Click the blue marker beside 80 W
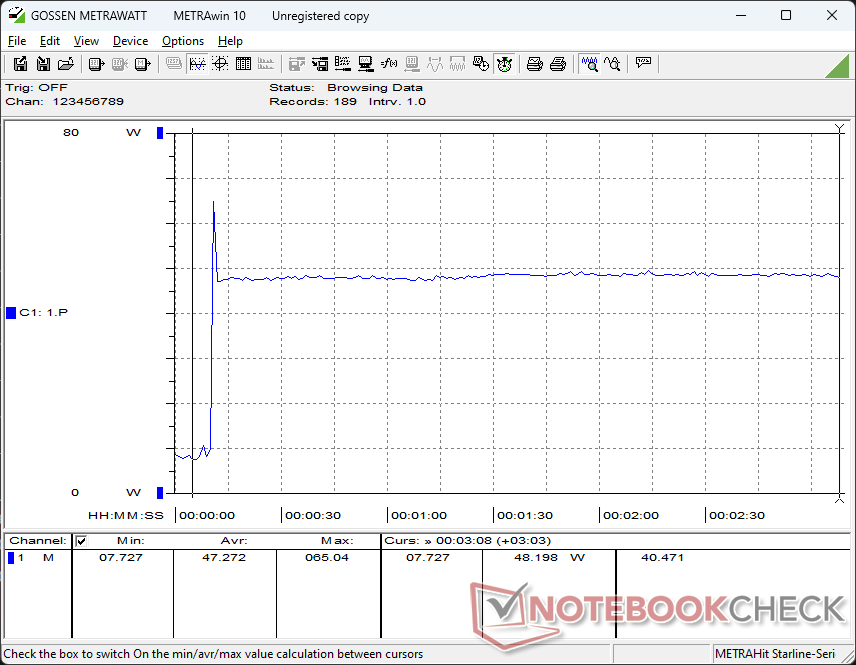The height and width of the screenshot is (665, 856). [x=160, y=133]
